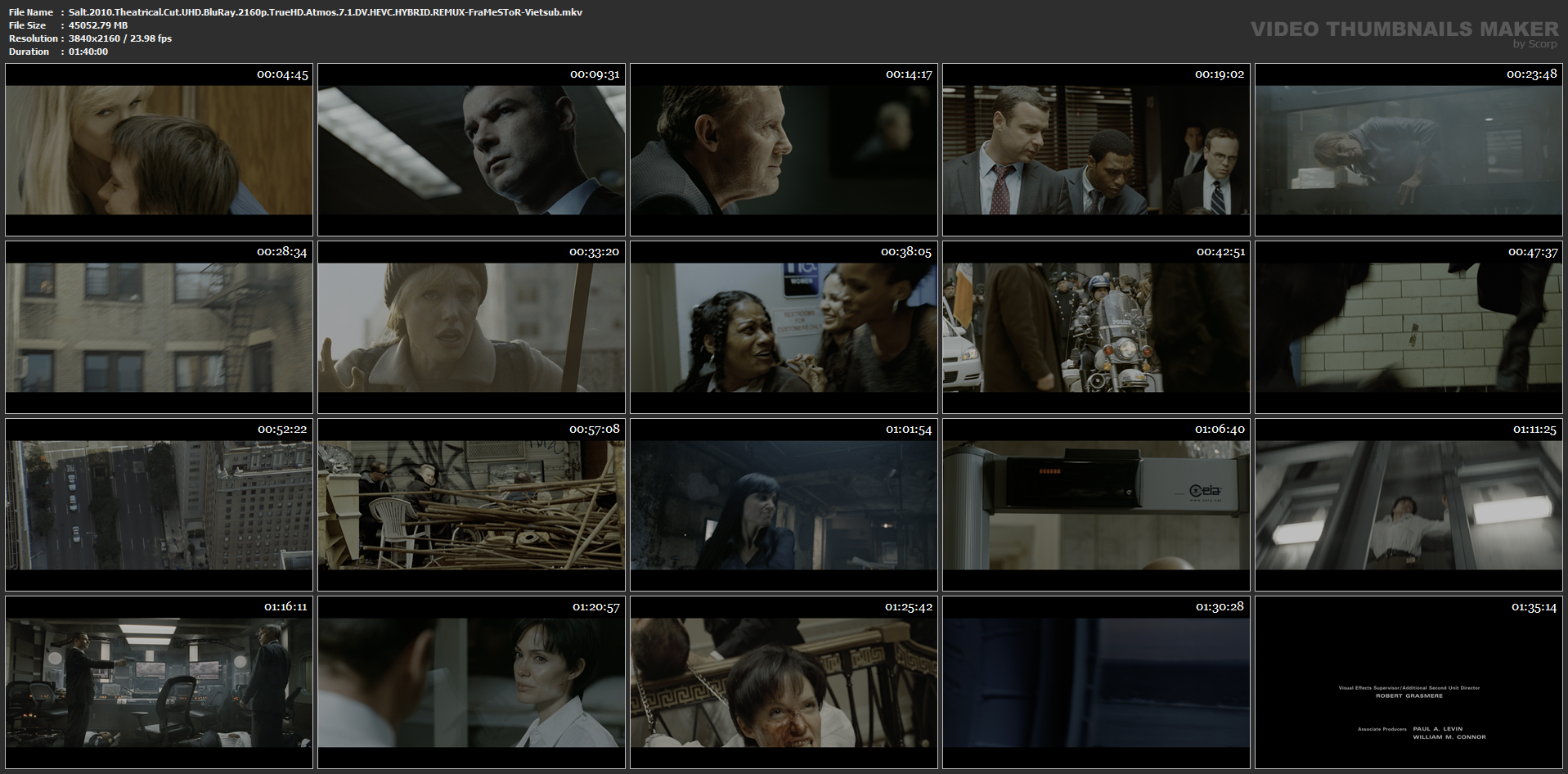Open the thumbnail at 00:23:48
The image size is (1568, 774).
click(1409, 150)
